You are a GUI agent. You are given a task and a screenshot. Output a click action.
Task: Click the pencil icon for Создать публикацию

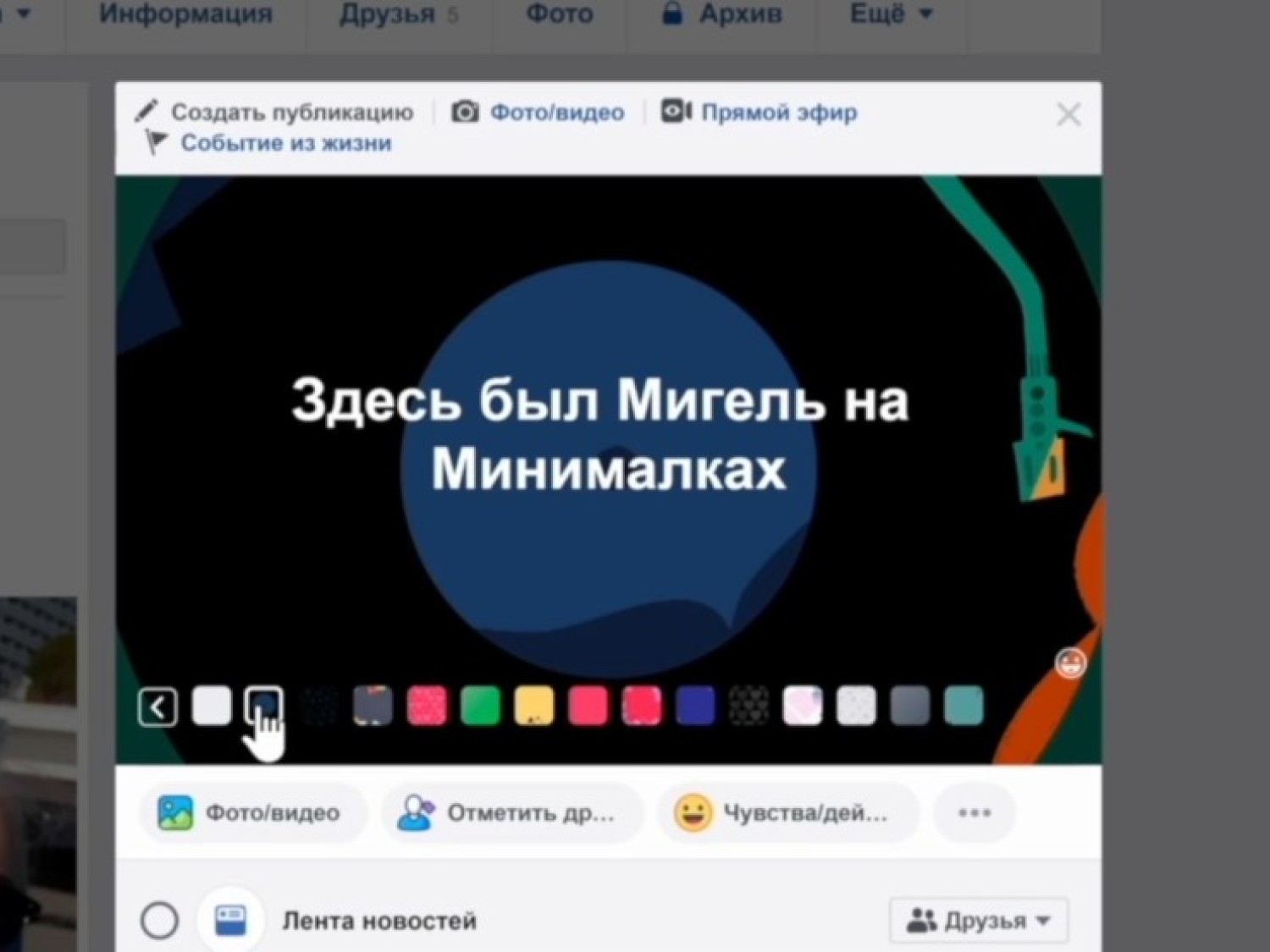146,112
